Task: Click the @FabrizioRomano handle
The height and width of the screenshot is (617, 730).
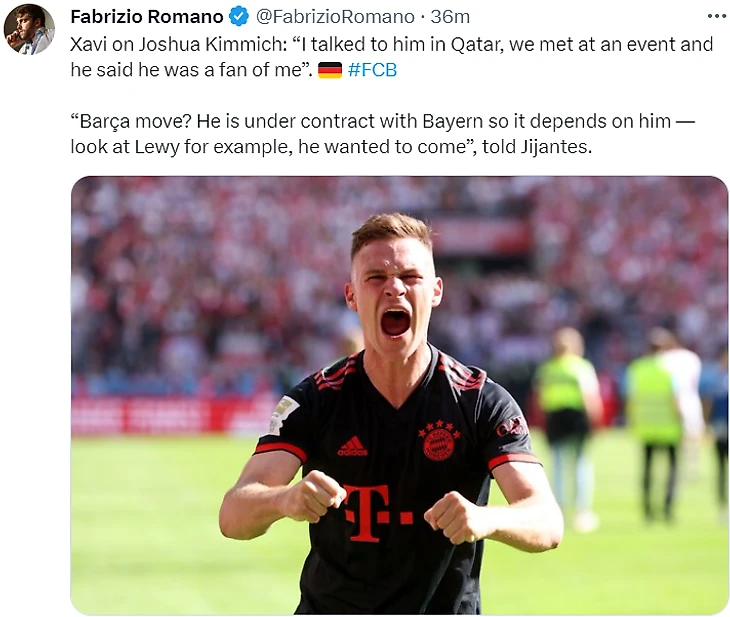Action: point(335,17)
